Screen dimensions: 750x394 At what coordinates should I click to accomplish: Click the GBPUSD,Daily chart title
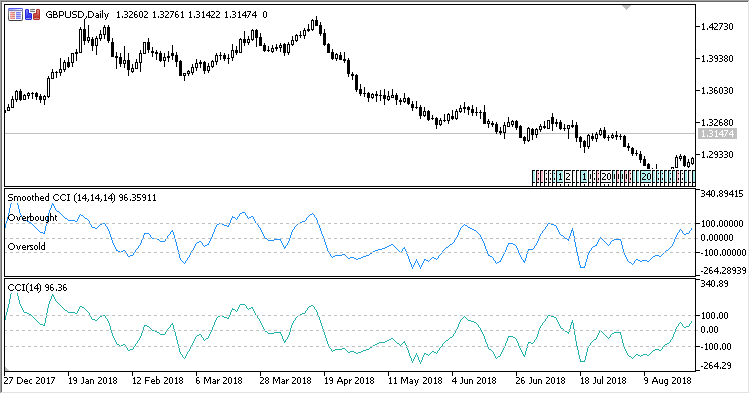pos(77,15)
